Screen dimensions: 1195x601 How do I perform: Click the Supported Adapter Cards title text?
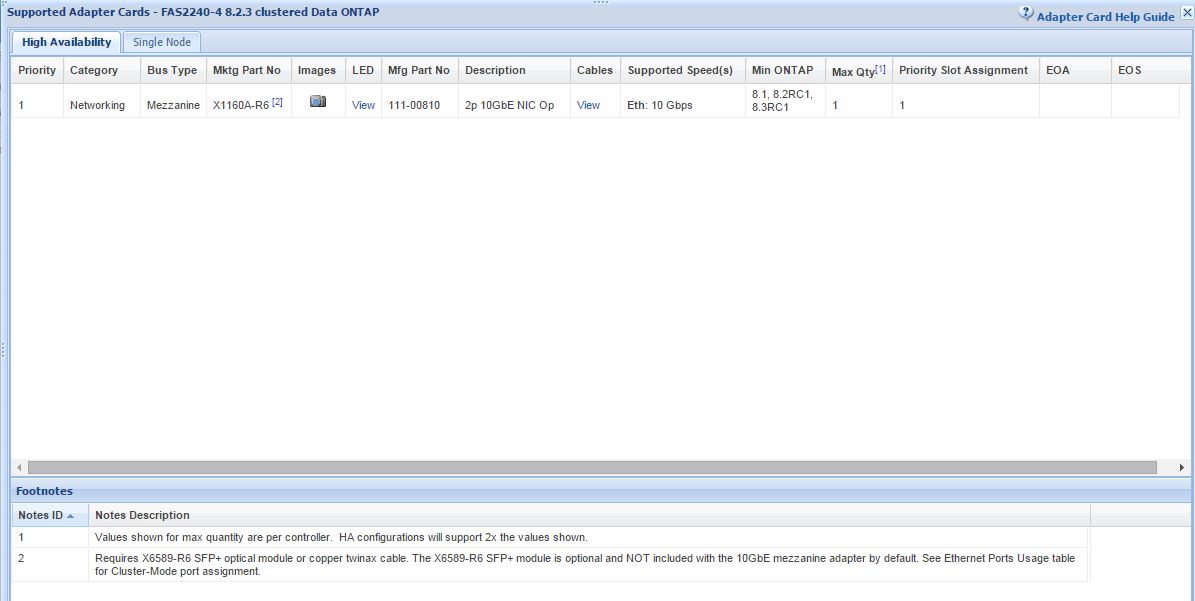coord(193,12)
